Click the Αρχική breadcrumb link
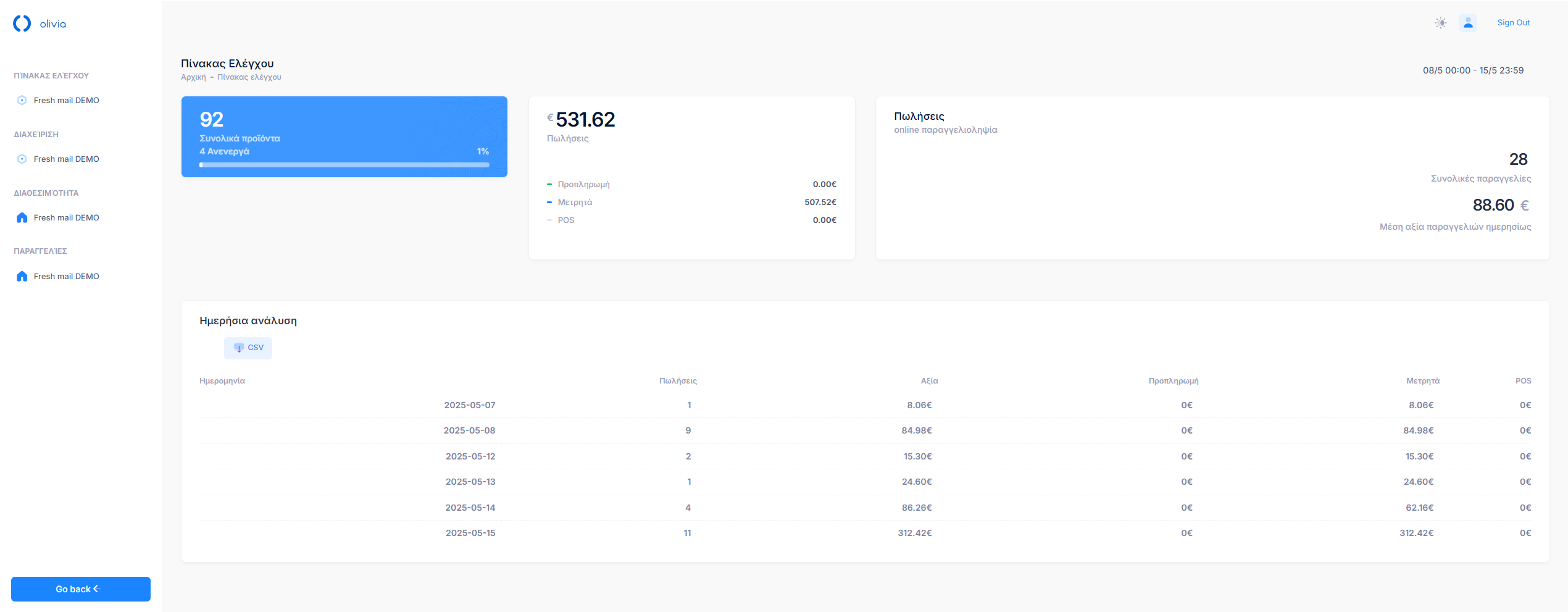The image size is (1568, 612). point(193,77)
